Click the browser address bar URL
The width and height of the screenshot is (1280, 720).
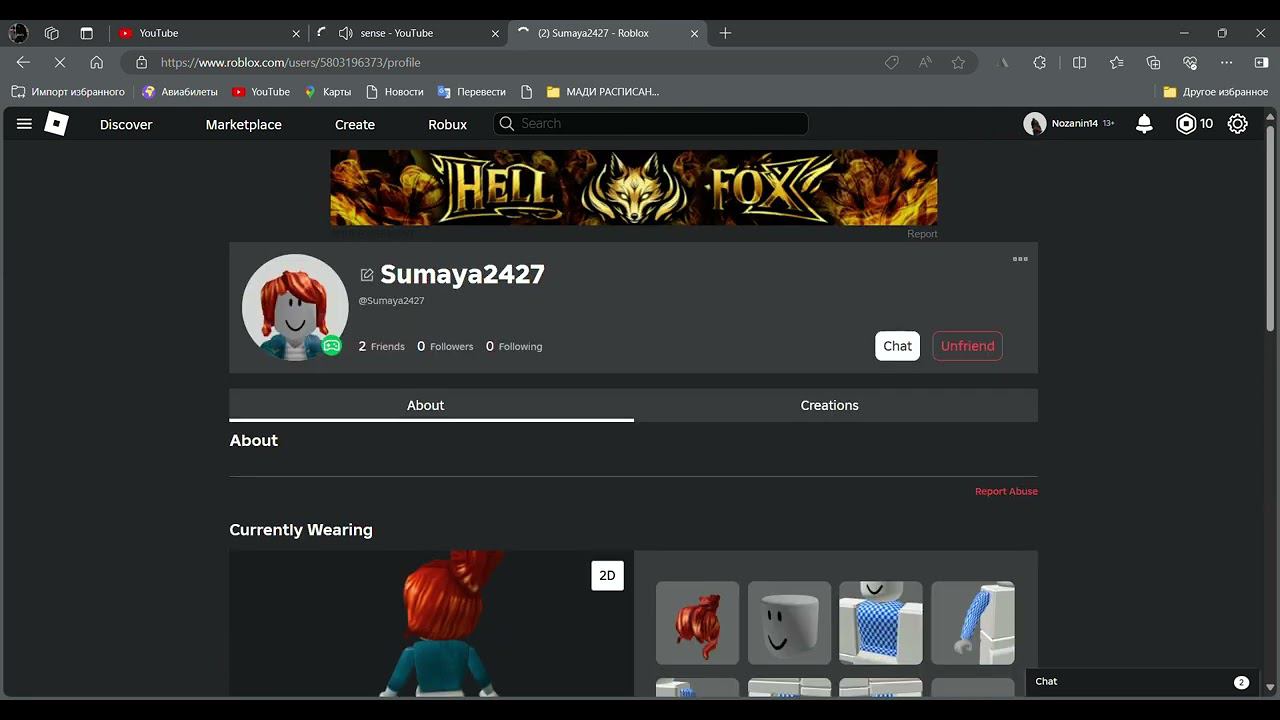[290, 62]
